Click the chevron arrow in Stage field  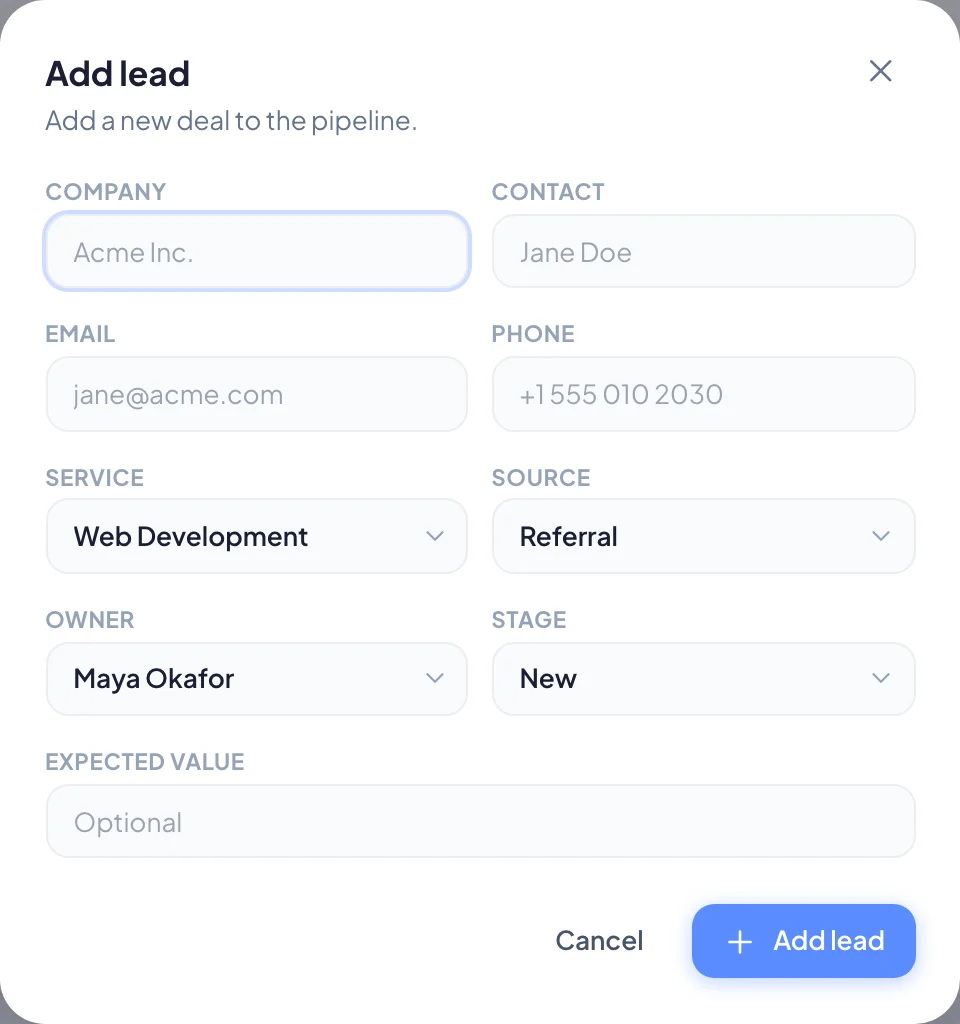[x=880, y=678]
